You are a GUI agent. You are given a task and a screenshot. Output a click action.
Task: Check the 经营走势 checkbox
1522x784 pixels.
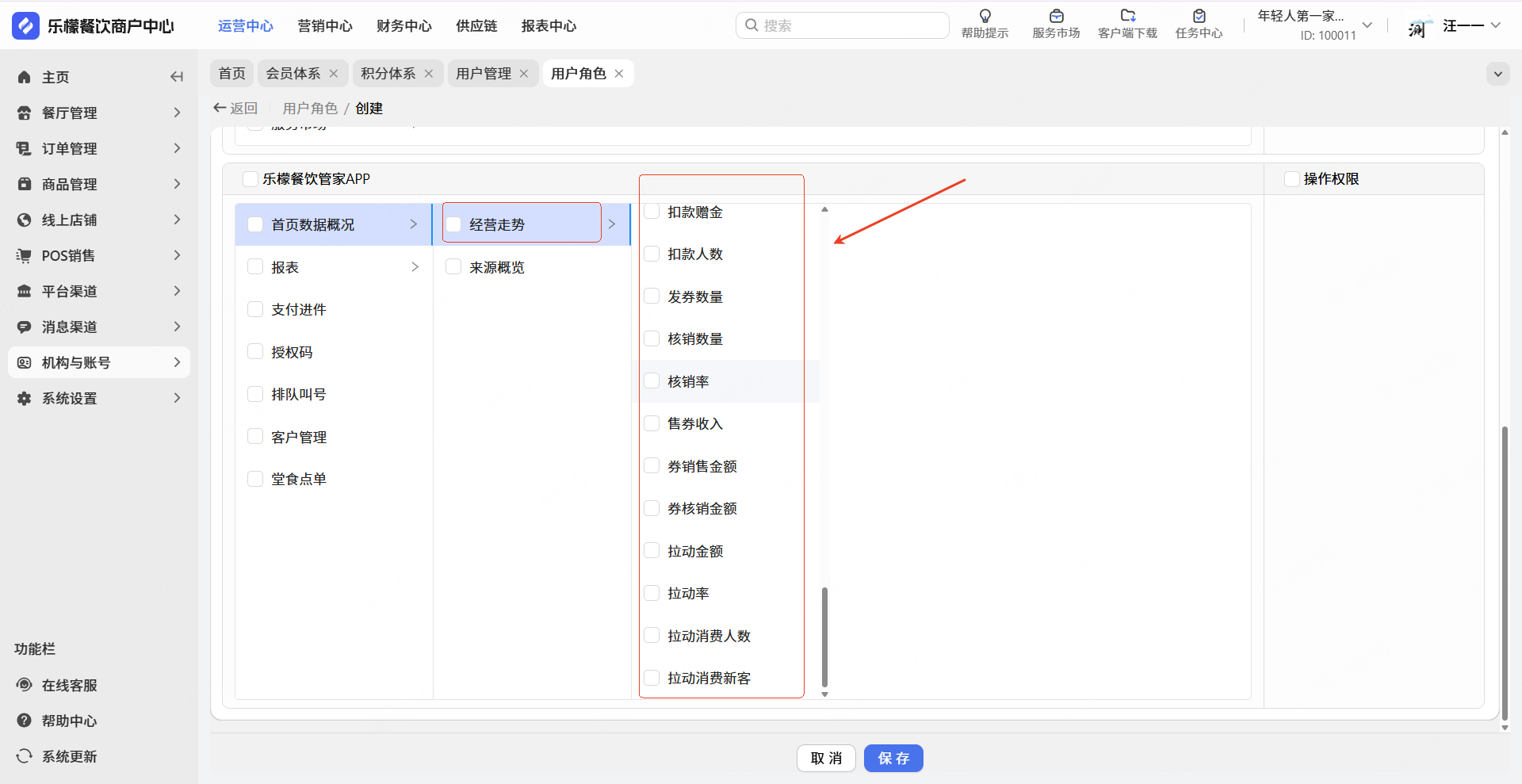453,224
